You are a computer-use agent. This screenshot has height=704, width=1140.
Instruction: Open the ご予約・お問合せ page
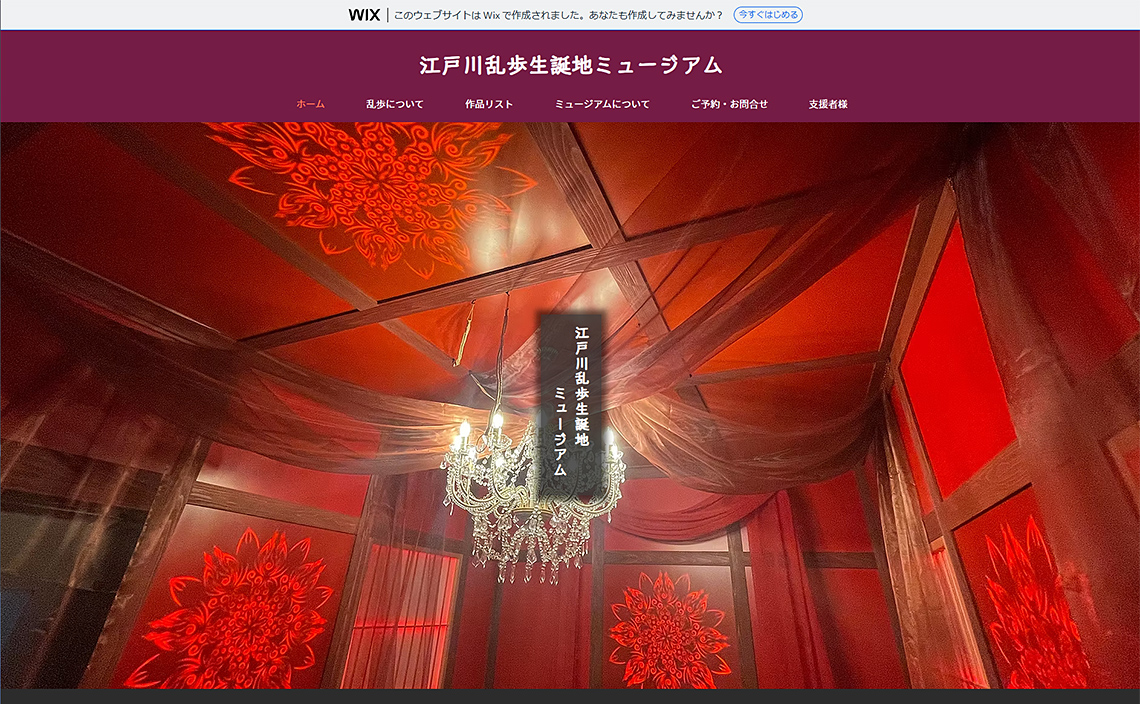point(729,104)
